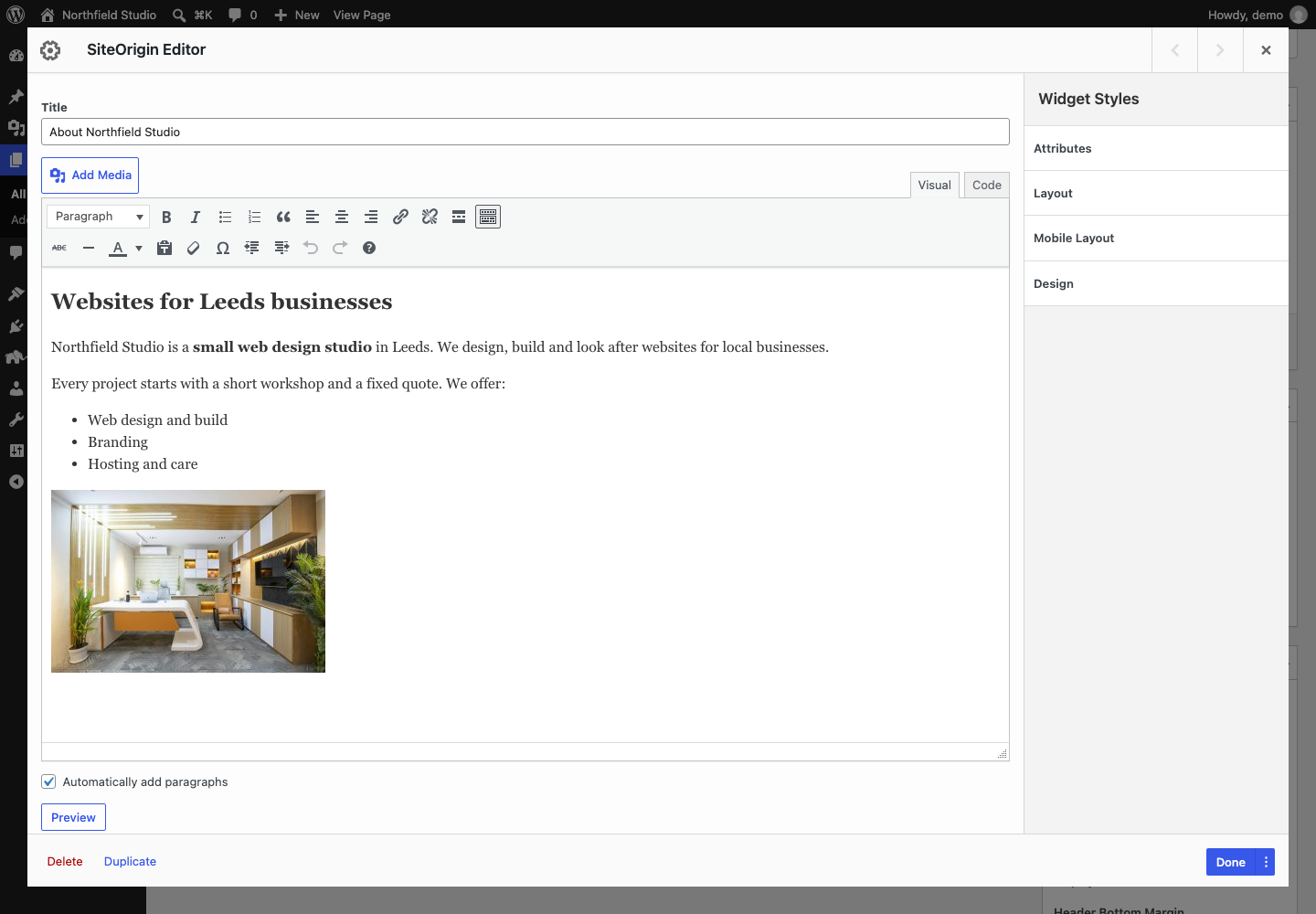Align text right
This screenshot has width=1316, height=914.
tap(371, 217)
